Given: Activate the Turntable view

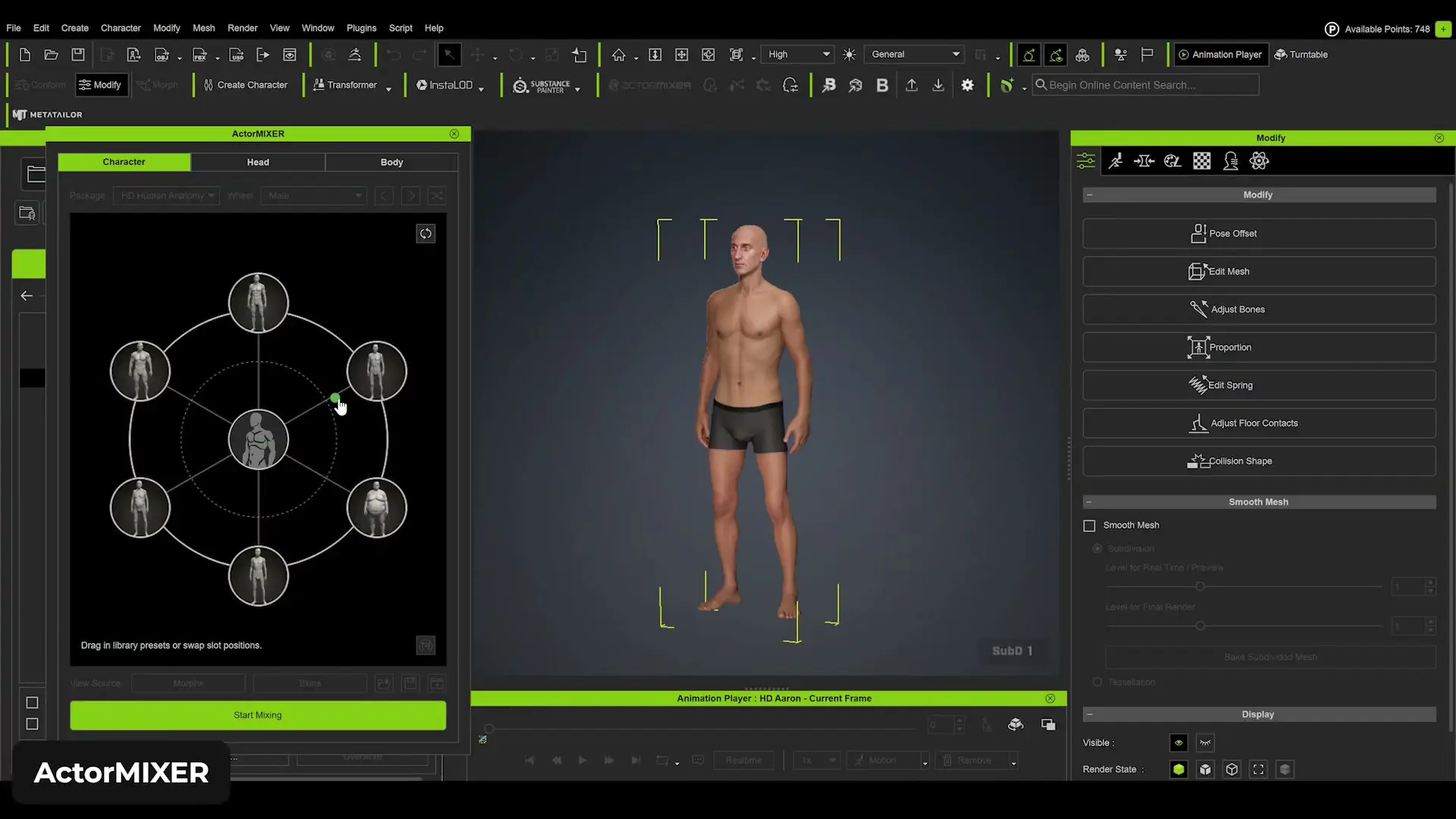Looking at the screenshot, I should coord(1301,54).
